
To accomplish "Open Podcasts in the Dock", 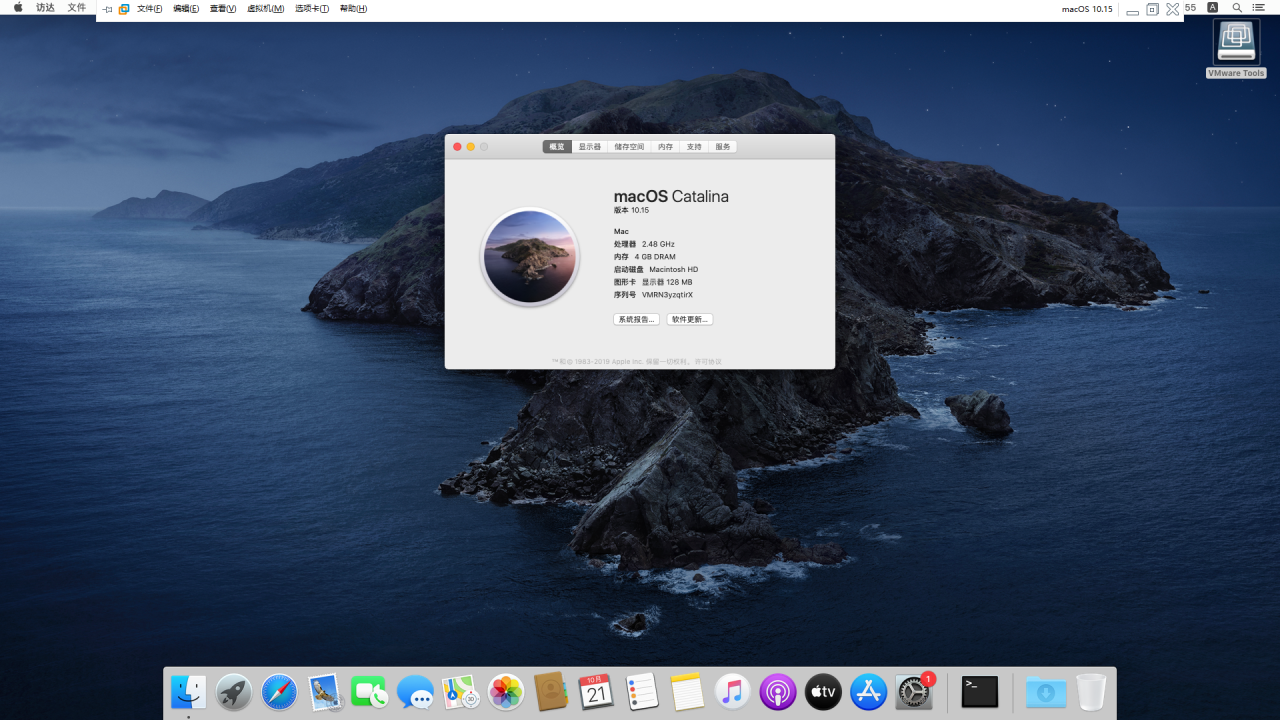I will pyautogui.click(x=777, y=691).
